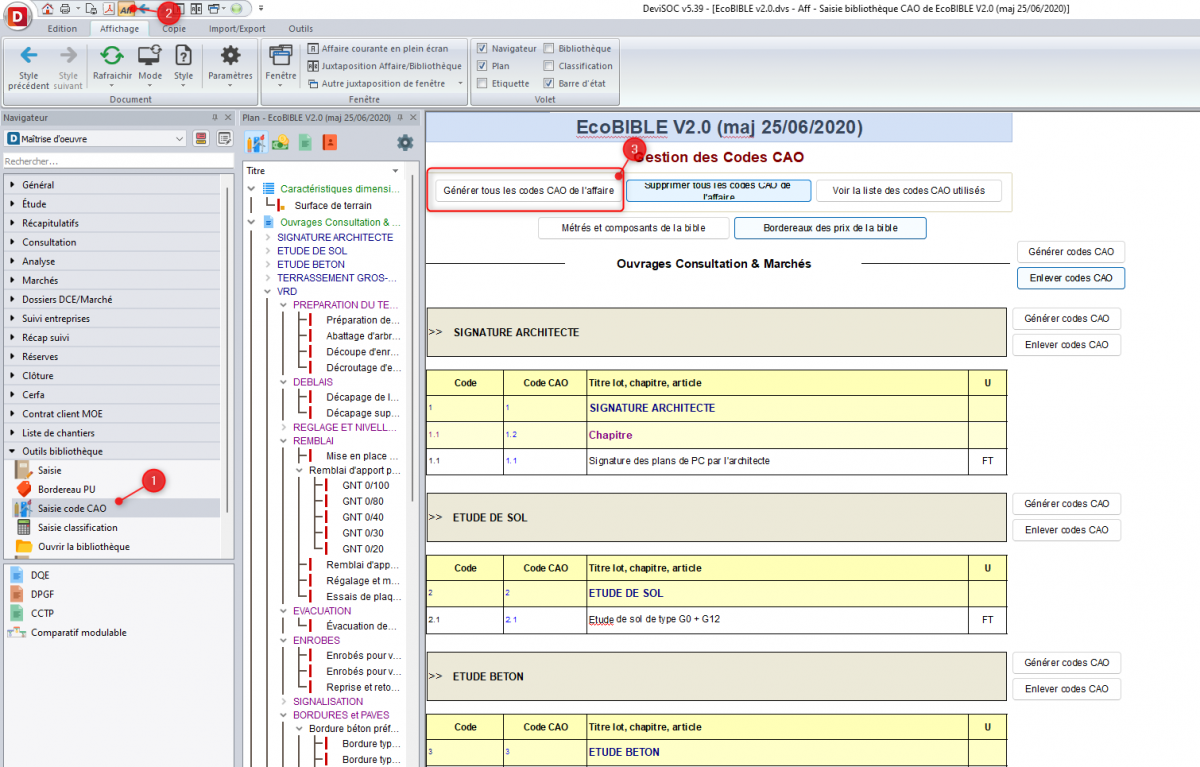Click the PDF export icon in title bar
1200x767 pixels.
(x=109, y=8)
